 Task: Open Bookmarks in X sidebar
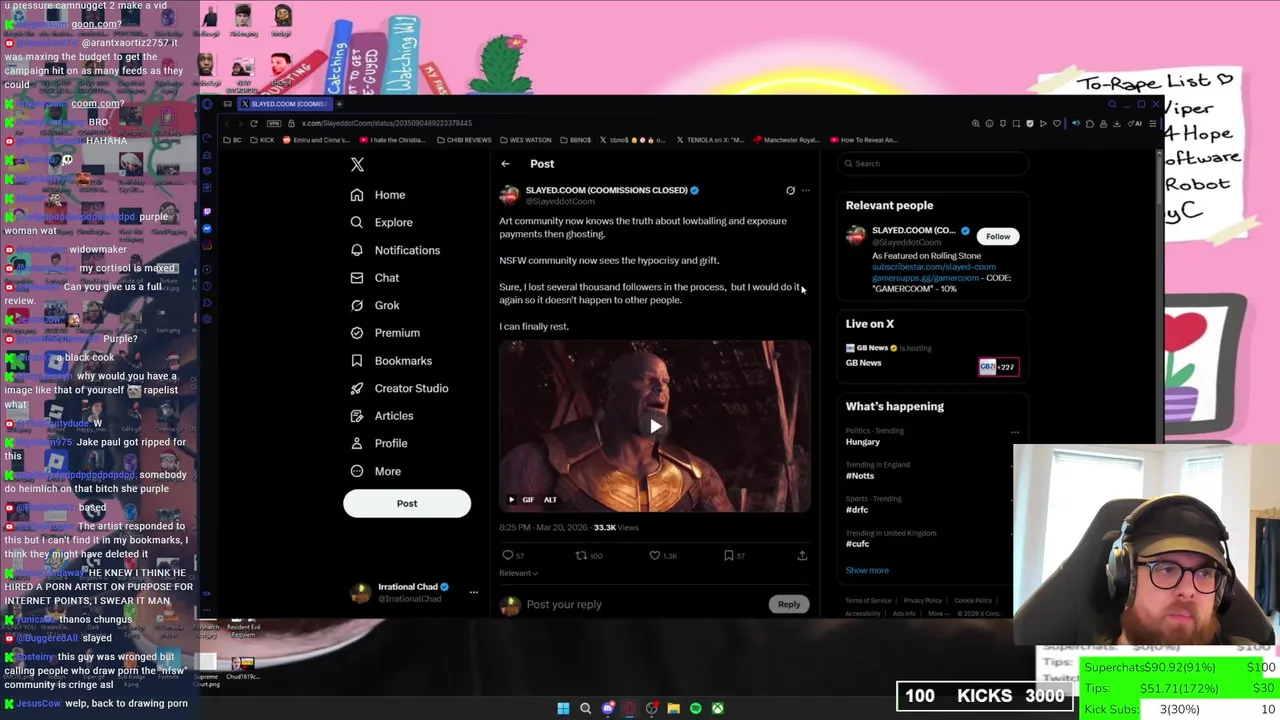tap(391, 361)
